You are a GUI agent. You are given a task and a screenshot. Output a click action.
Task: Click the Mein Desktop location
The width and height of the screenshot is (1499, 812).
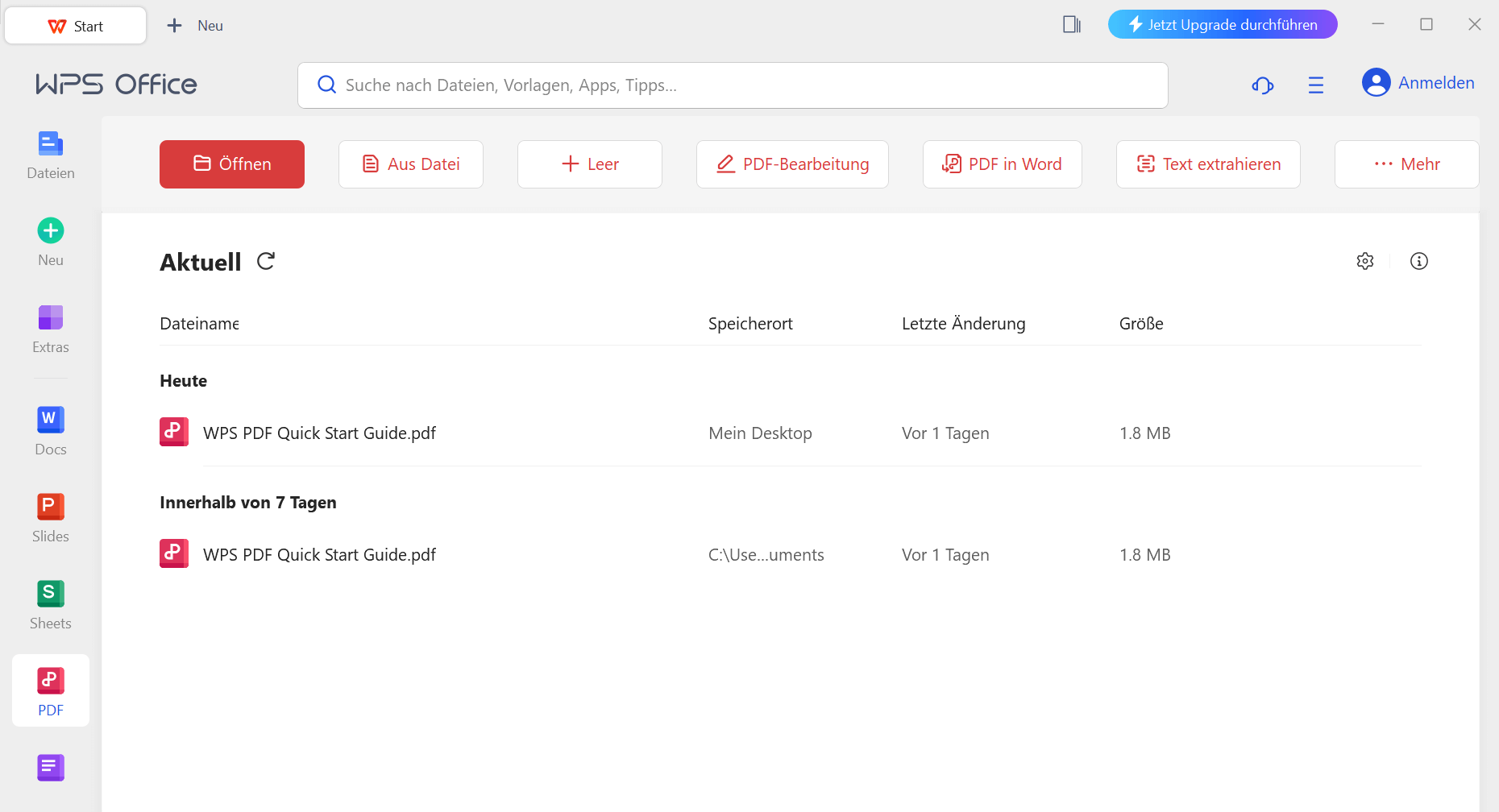(760, 433)
